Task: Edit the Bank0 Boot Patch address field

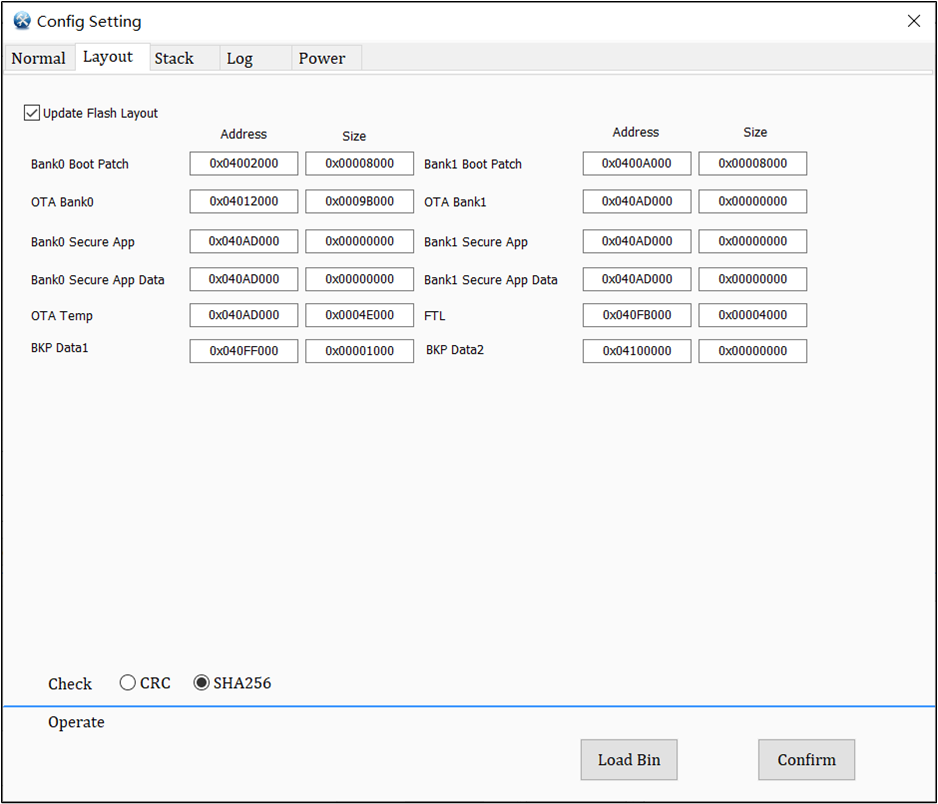Action: (x=243, y=163)
